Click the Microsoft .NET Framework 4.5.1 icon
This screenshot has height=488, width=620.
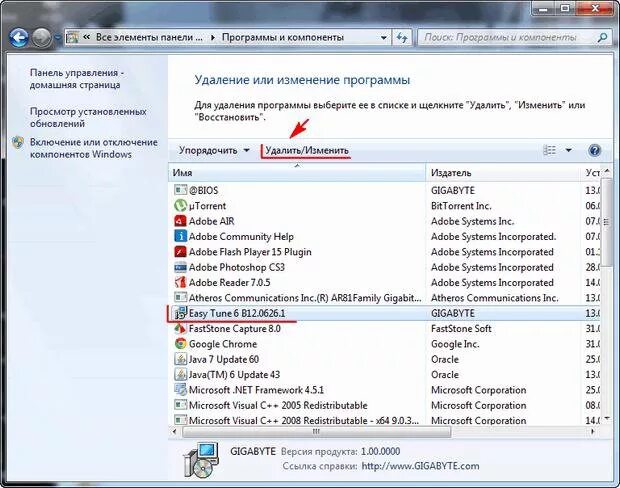pos(180,390)
